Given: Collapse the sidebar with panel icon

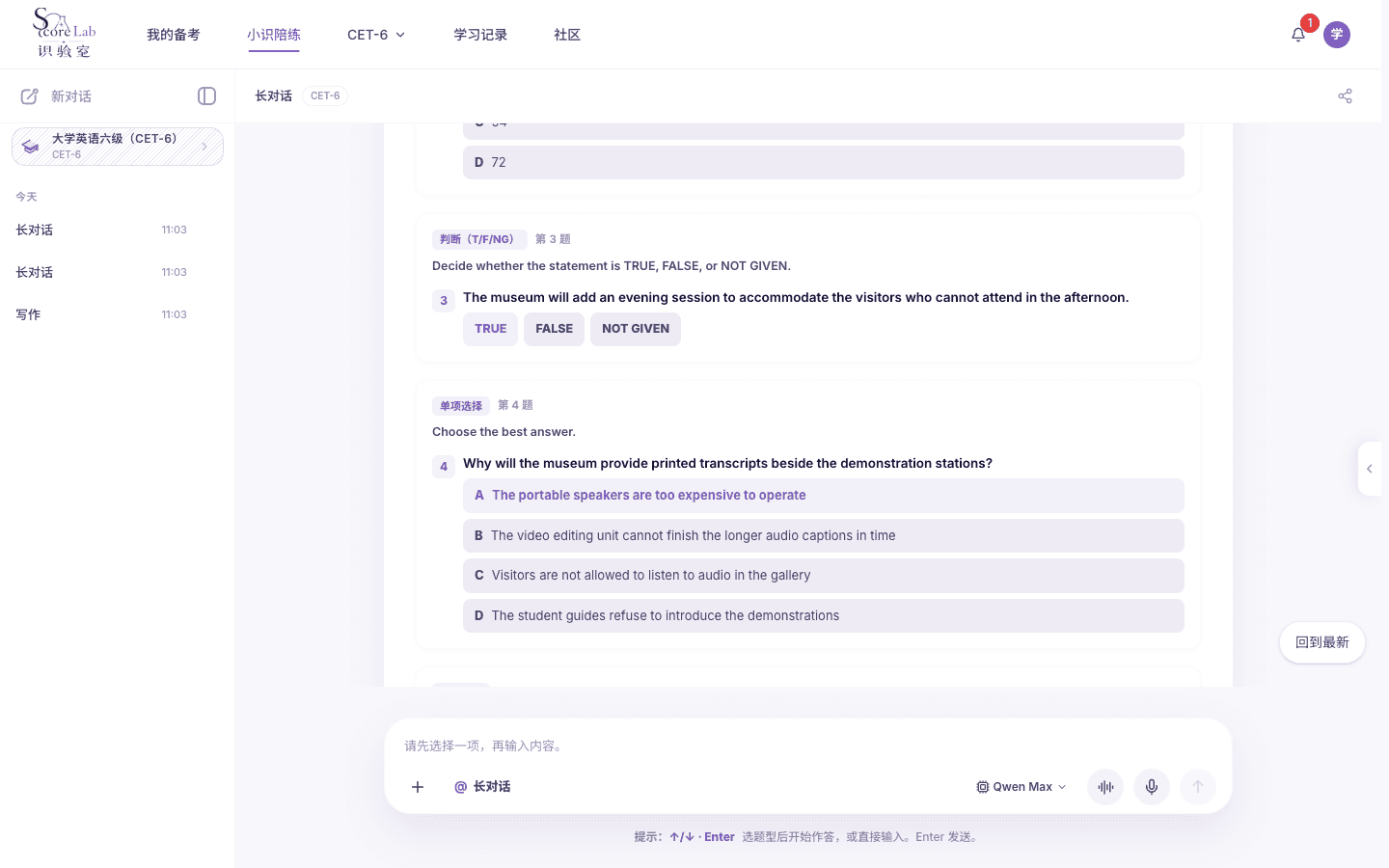Looking at the screenshot, I should [206, 96].
